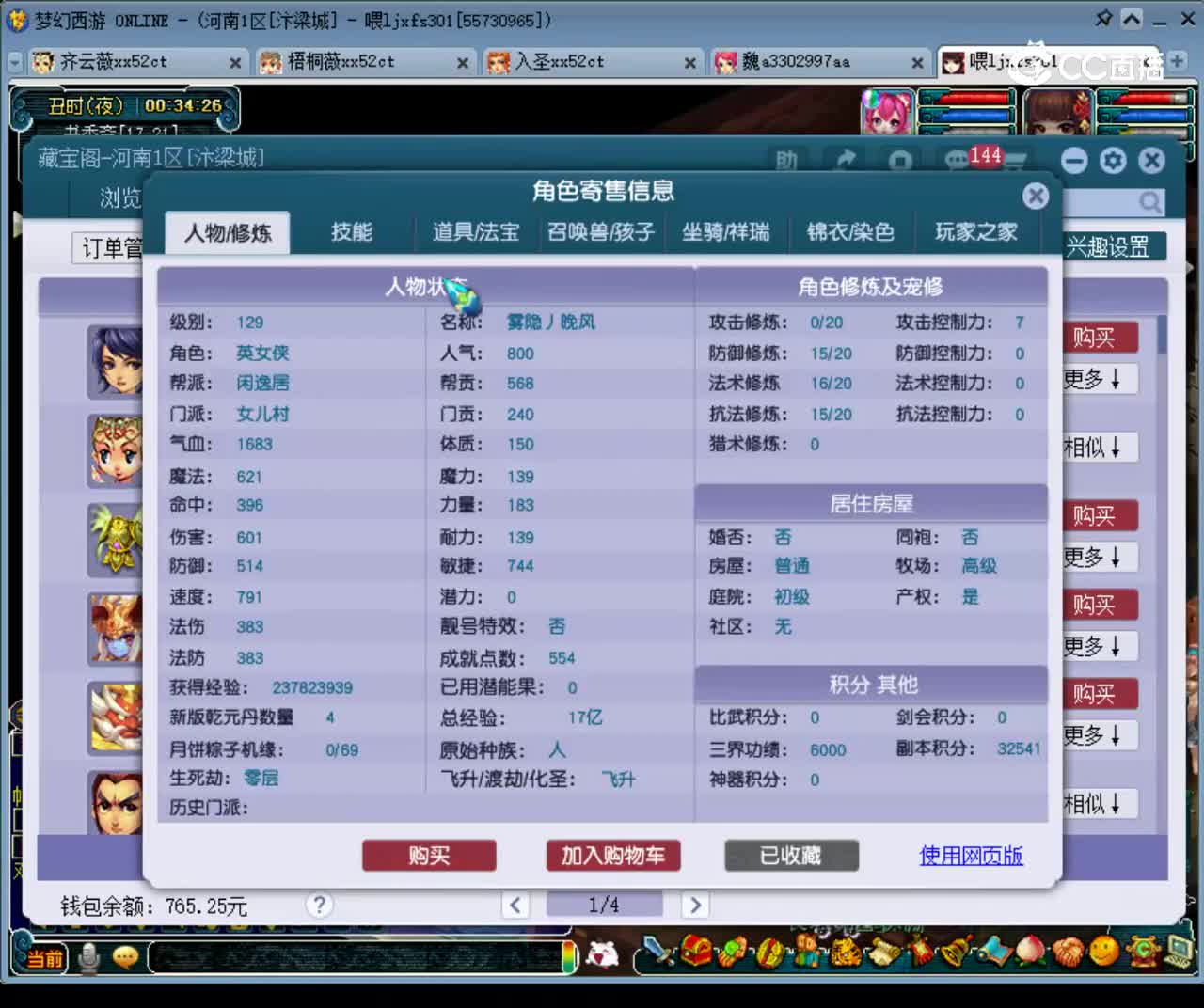
Task: Click the 加入购物车 button
Action: 613,856
